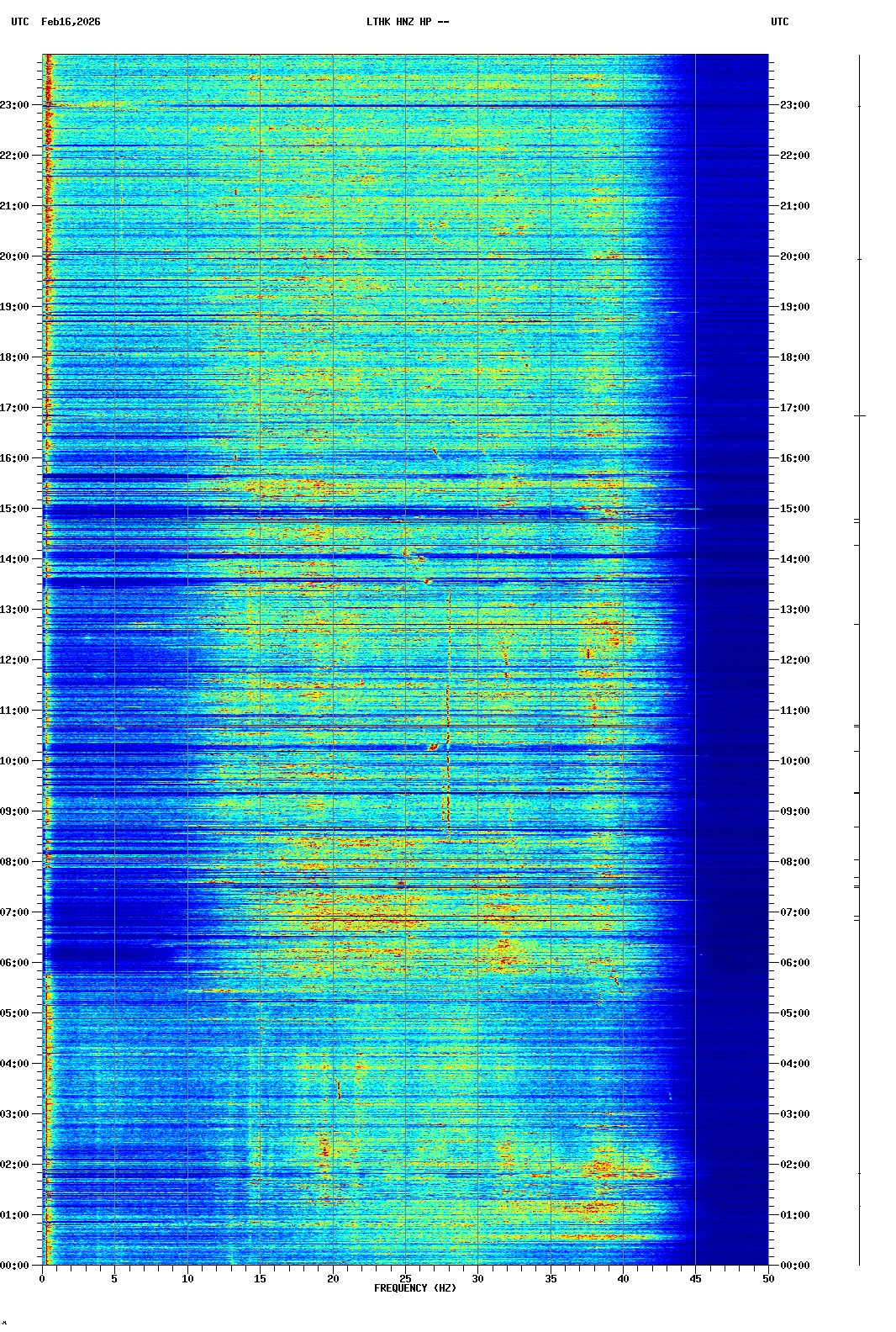This screenshot has height=1332, width=896.
Task: Select the 12:00 label on left time axis
Action: point(14,660)
